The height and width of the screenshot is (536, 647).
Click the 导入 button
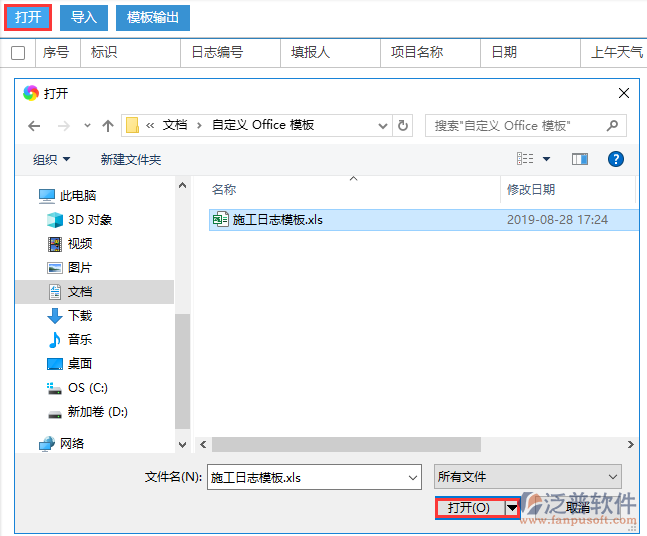(84, 17)
